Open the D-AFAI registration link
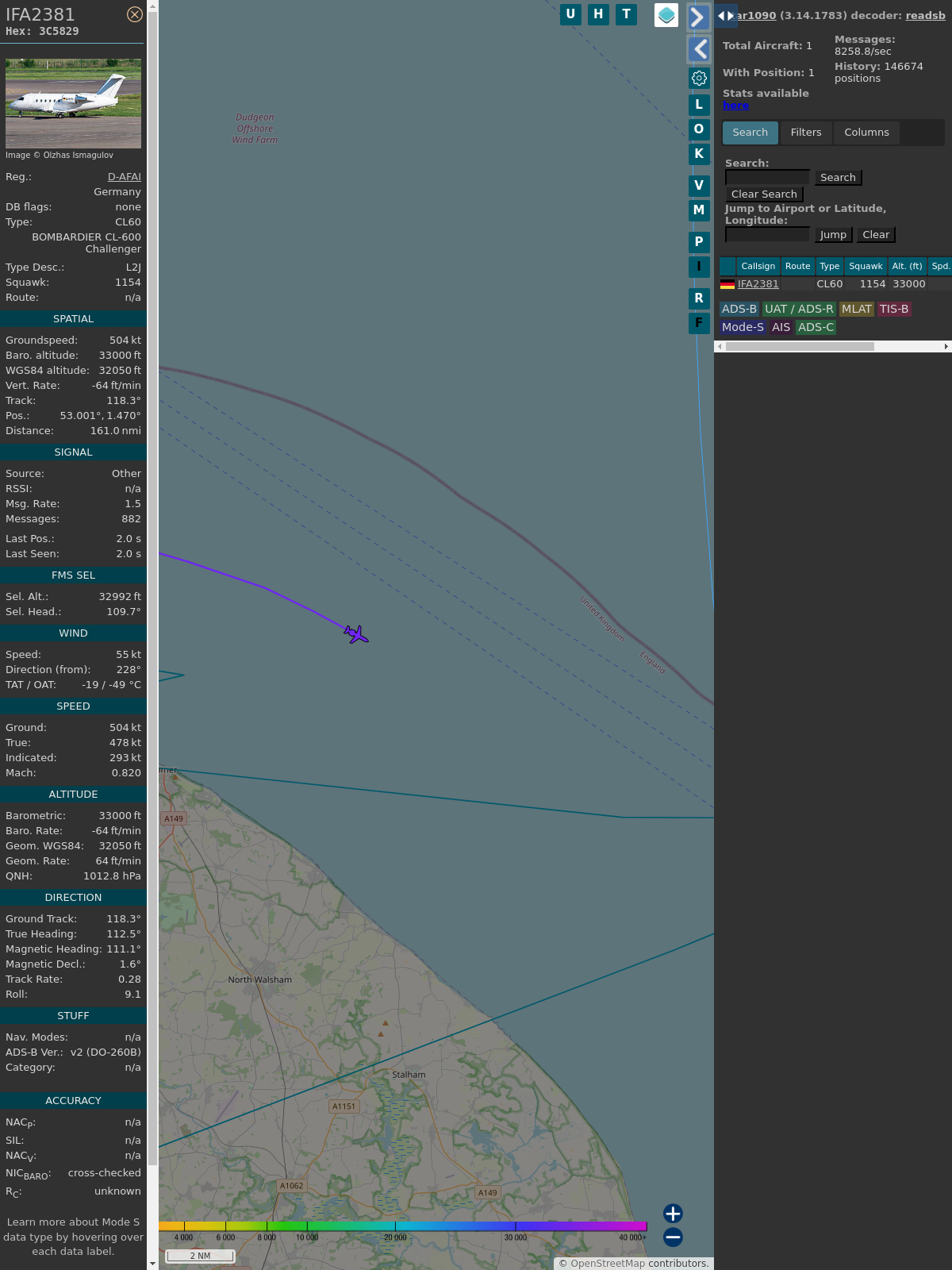952x1270 pixels. pyautogui.click(x=124, y=177)
